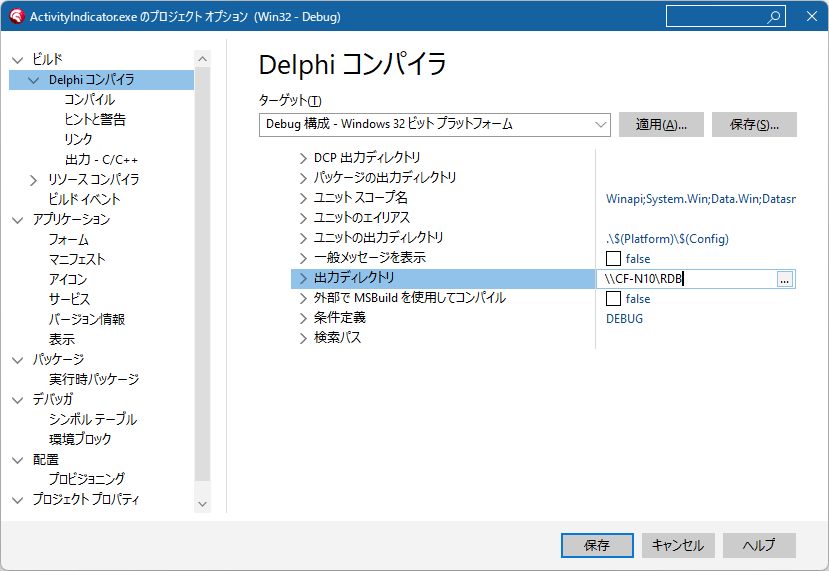
Task: Expand the 検索パス option row
Action: click(303, 338)
